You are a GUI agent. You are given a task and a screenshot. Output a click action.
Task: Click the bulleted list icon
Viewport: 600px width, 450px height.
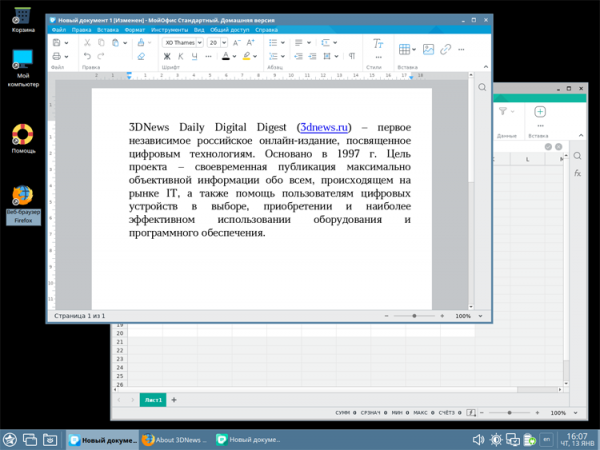click(273, 42)
